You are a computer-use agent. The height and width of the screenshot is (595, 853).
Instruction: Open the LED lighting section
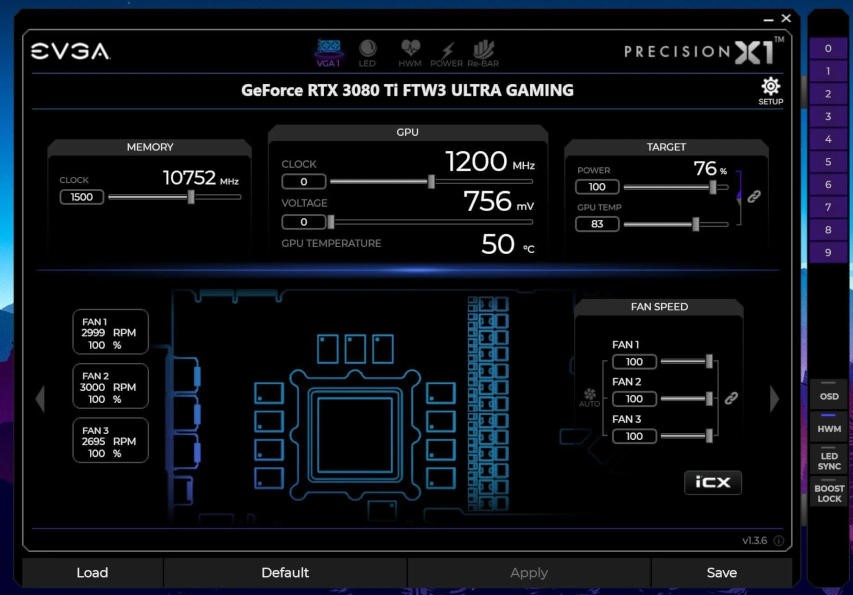pyautogui.click(x=366, y=48)
